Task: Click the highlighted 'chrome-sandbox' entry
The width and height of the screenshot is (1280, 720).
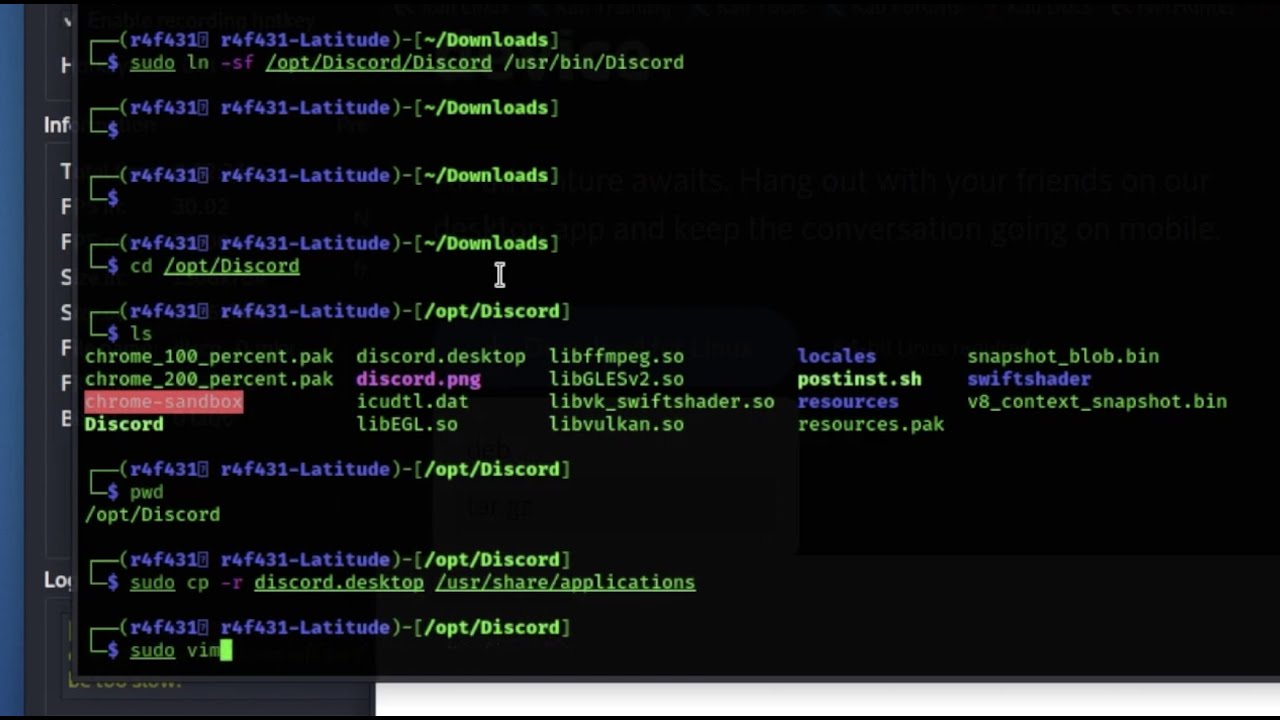Action: click(164, 402)
